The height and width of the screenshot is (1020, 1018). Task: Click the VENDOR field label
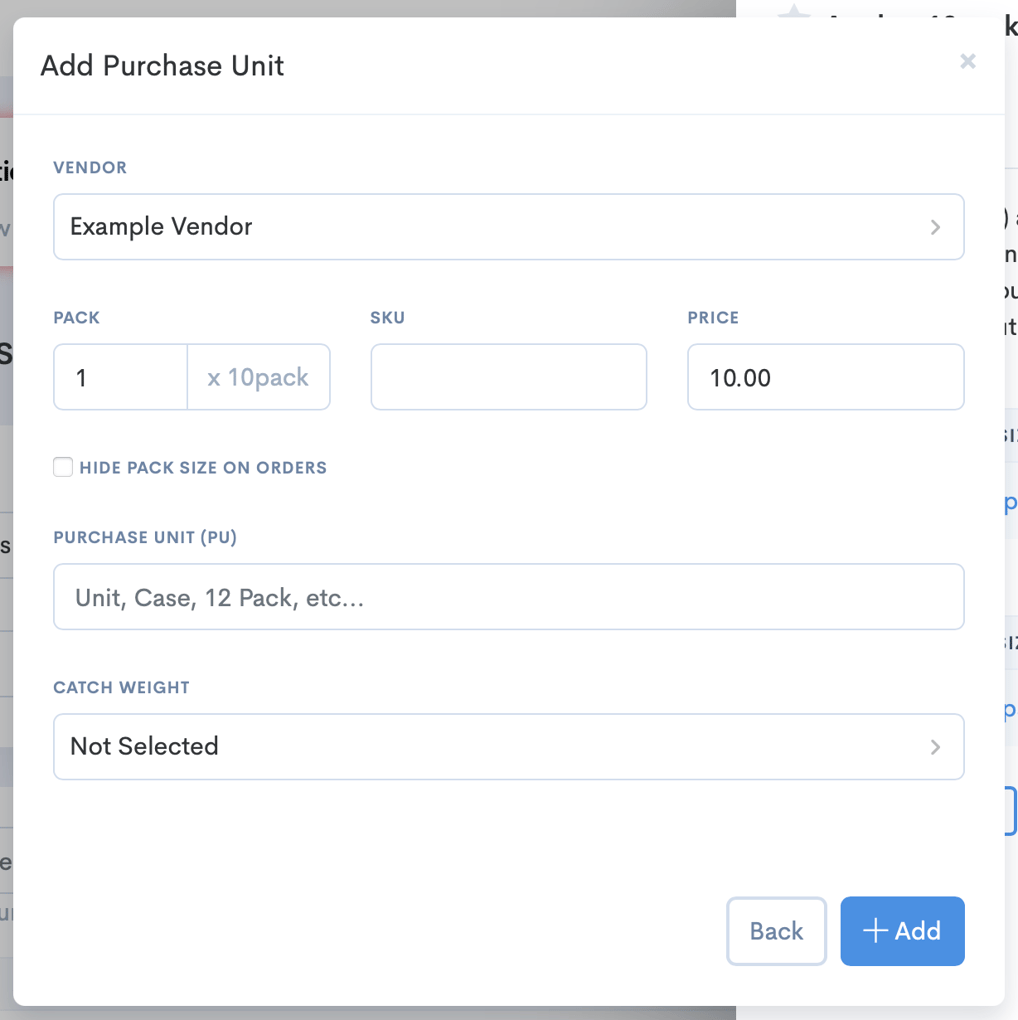click(90, 168)
